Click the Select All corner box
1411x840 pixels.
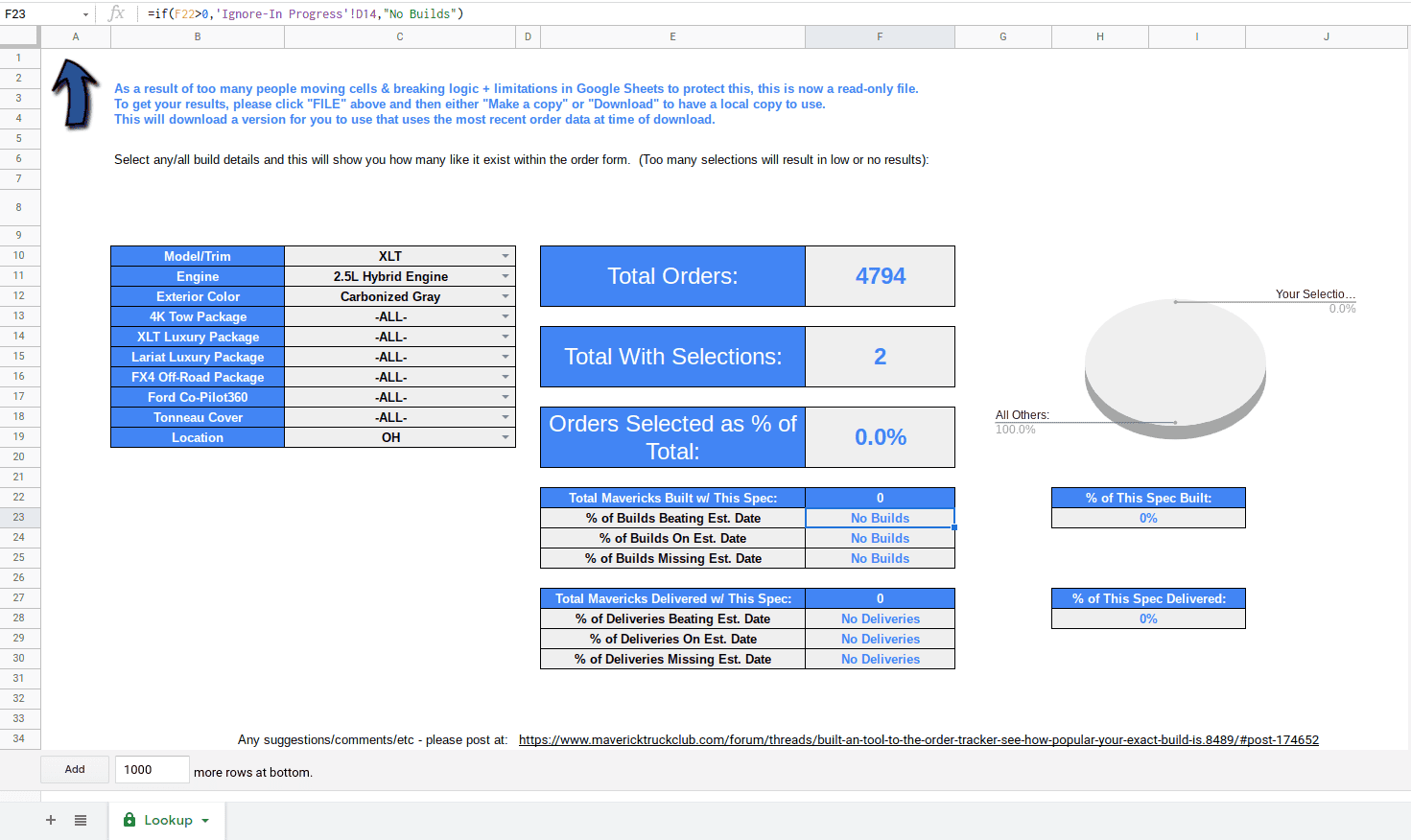pyautogui.click(x=19, y=36)
